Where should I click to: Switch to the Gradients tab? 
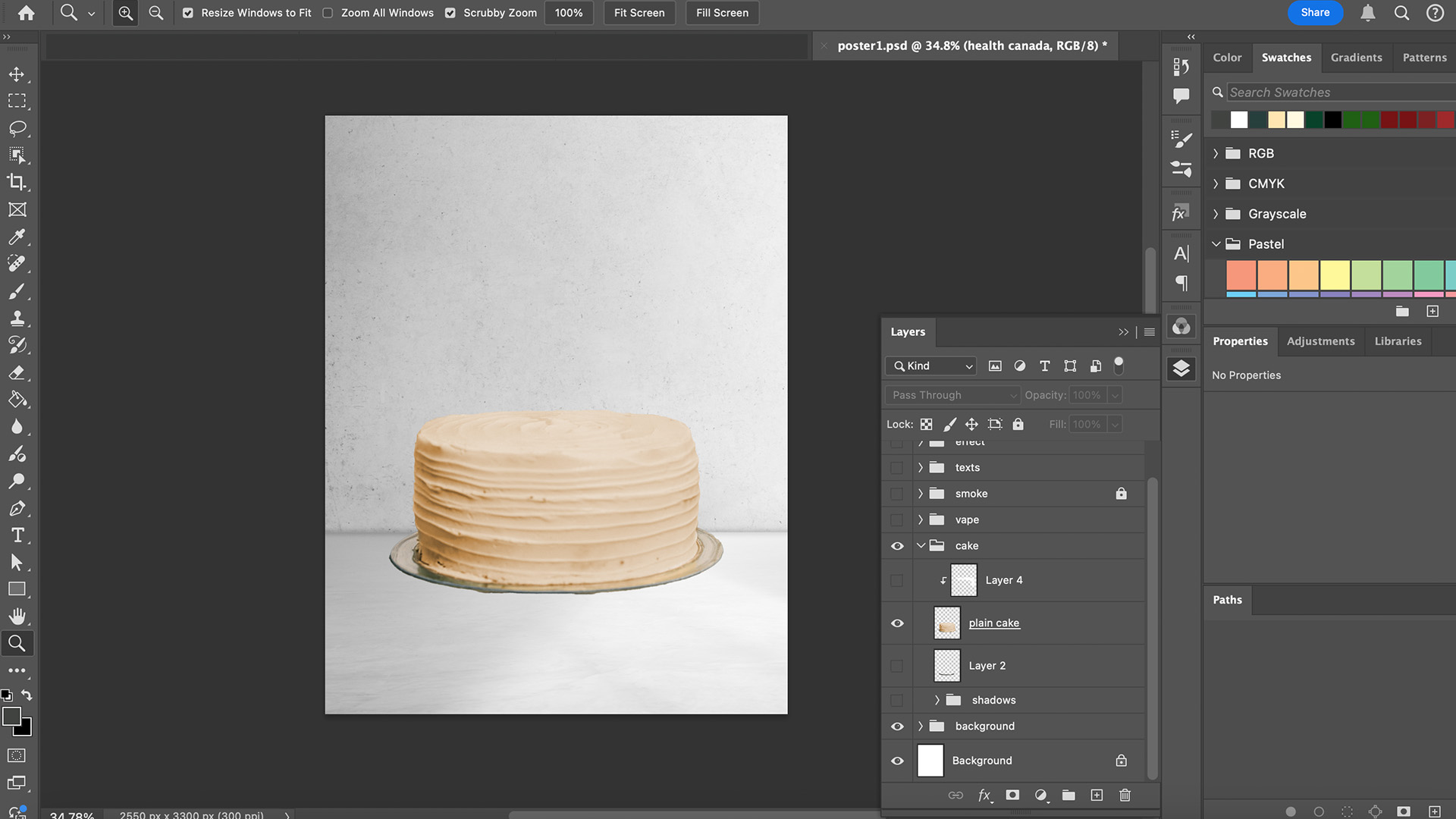tap(1356, 58)
